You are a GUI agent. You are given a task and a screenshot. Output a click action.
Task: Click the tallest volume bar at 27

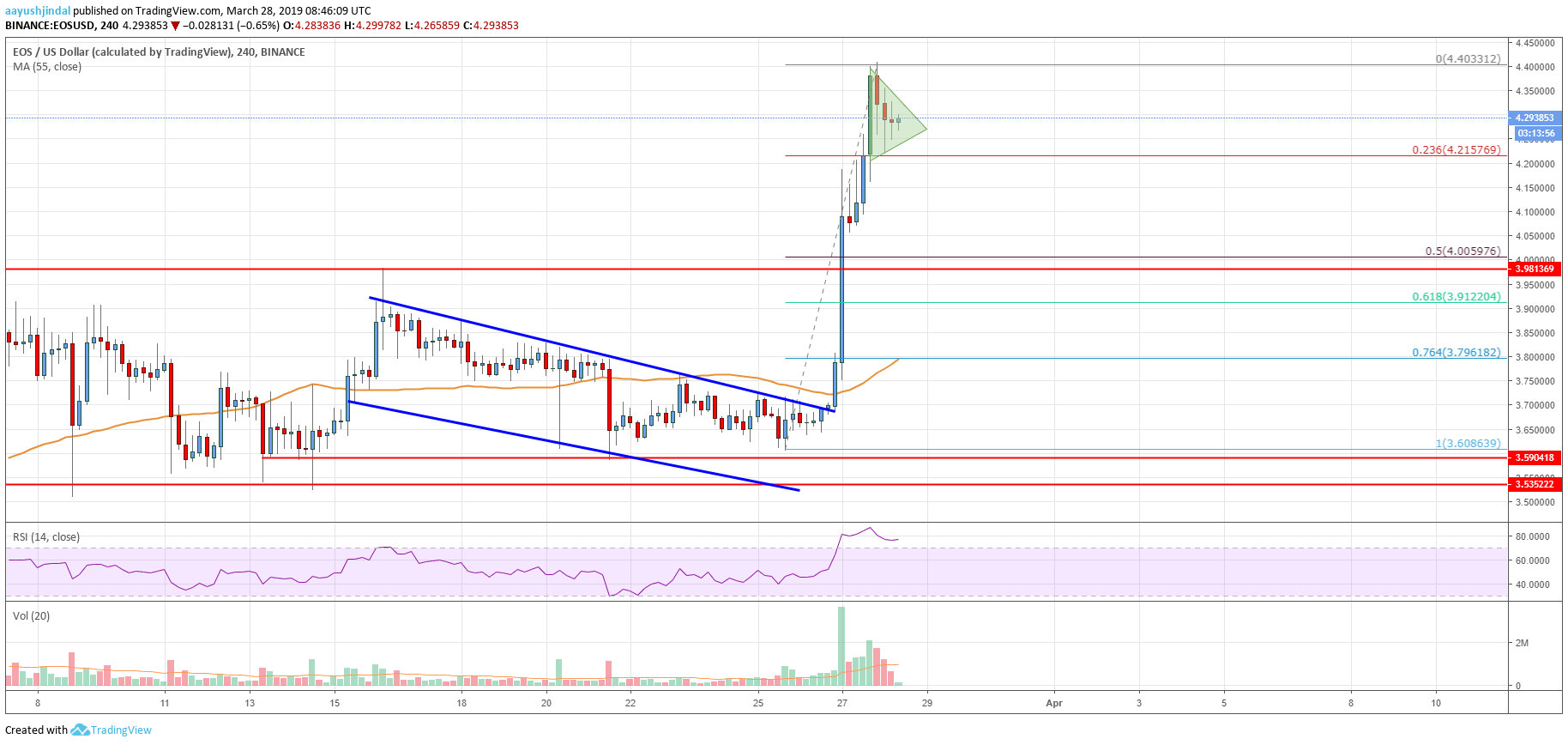point(841,646)
